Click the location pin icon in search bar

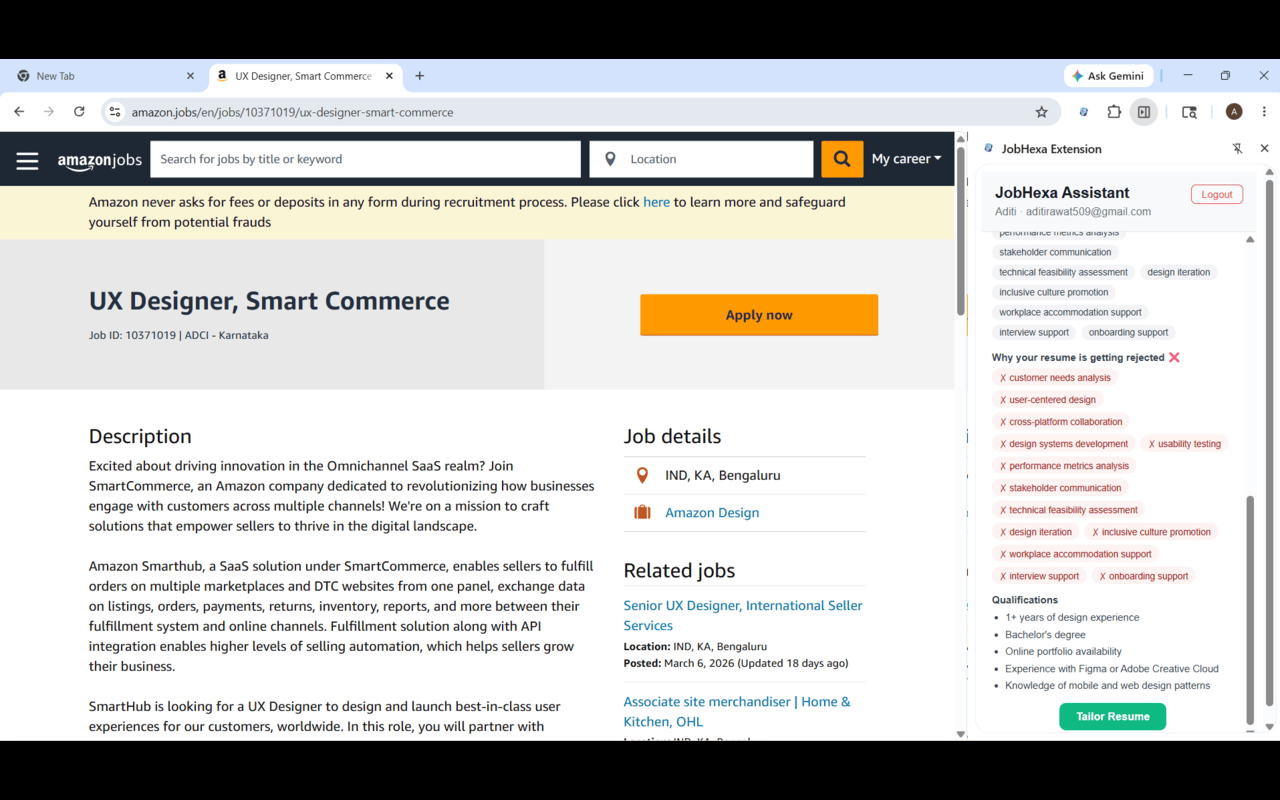pos(610,159)
